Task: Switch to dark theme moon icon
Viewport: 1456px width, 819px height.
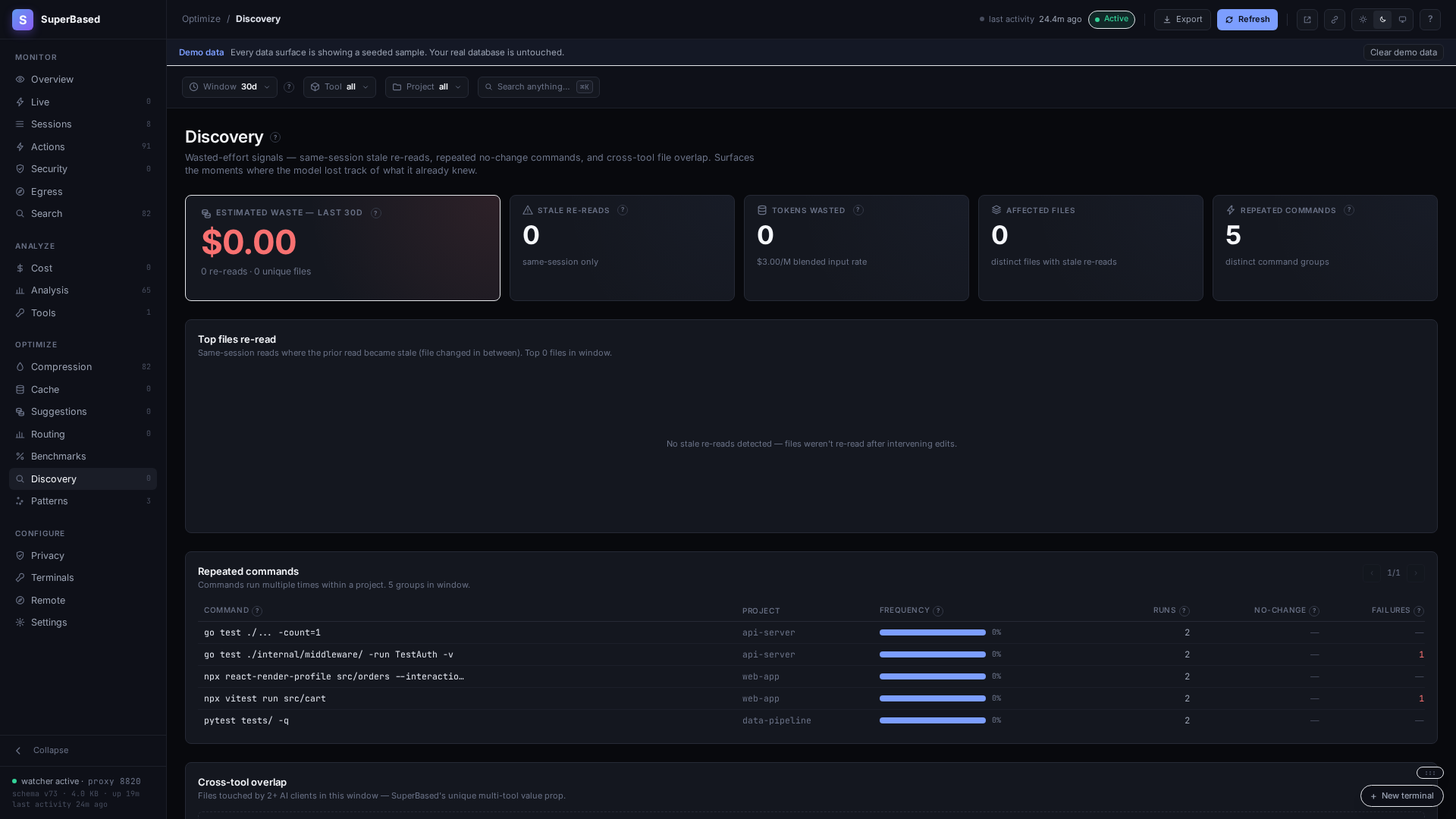Action: tap(1382, 20)
